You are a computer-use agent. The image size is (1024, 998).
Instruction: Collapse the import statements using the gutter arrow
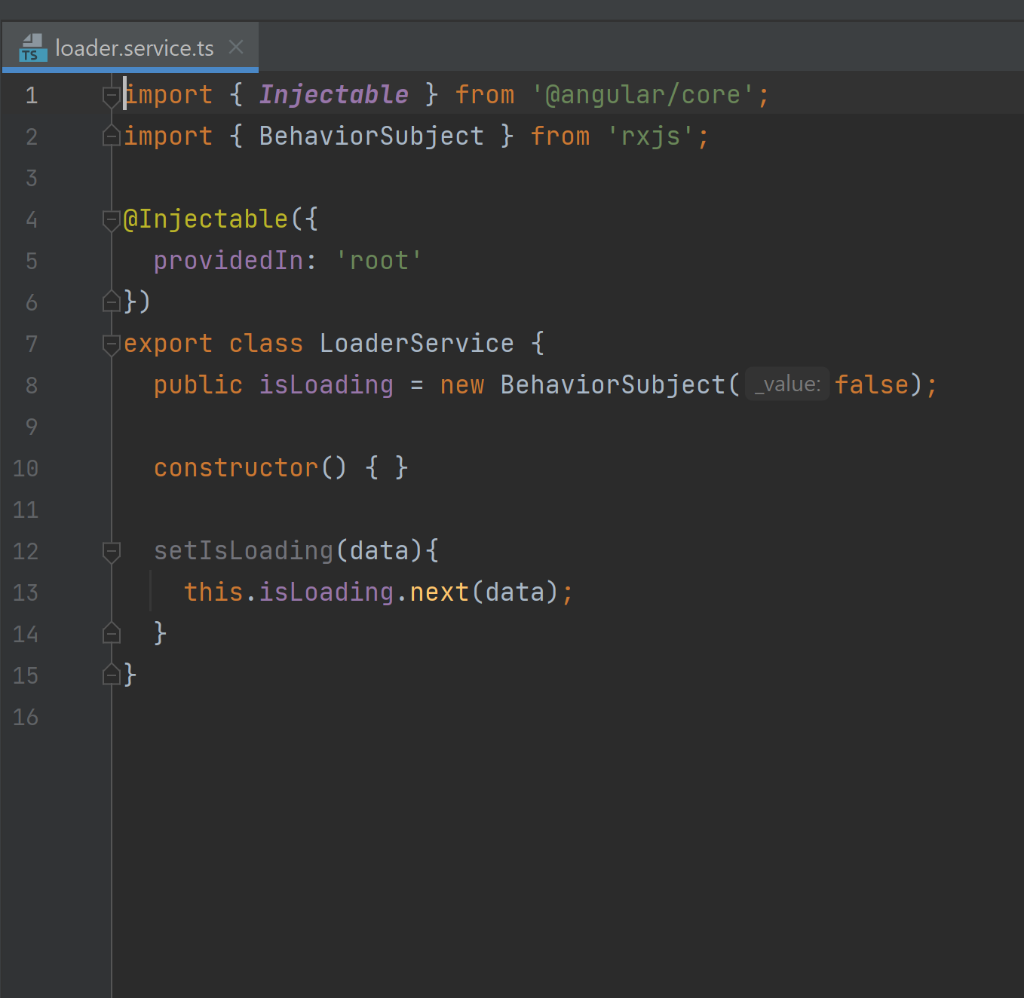tap(110, 95)
